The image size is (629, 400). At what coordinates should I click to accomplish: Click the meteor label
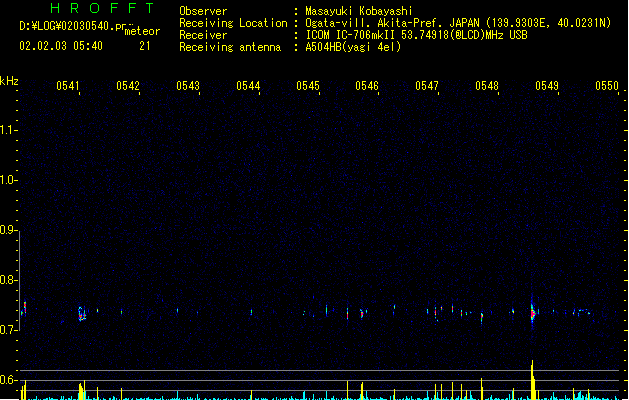pyautogui.click(x=142, y=31)
